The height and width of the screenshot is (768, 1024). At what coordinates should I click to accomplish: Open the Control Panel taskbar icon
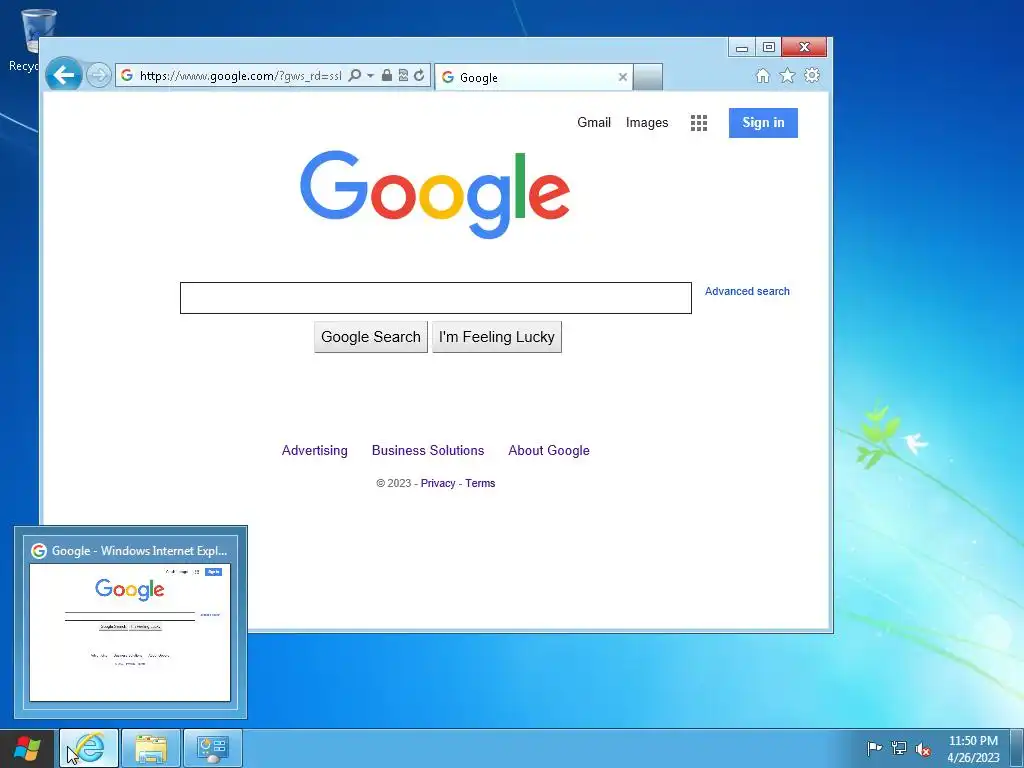(x=213, y=748)
